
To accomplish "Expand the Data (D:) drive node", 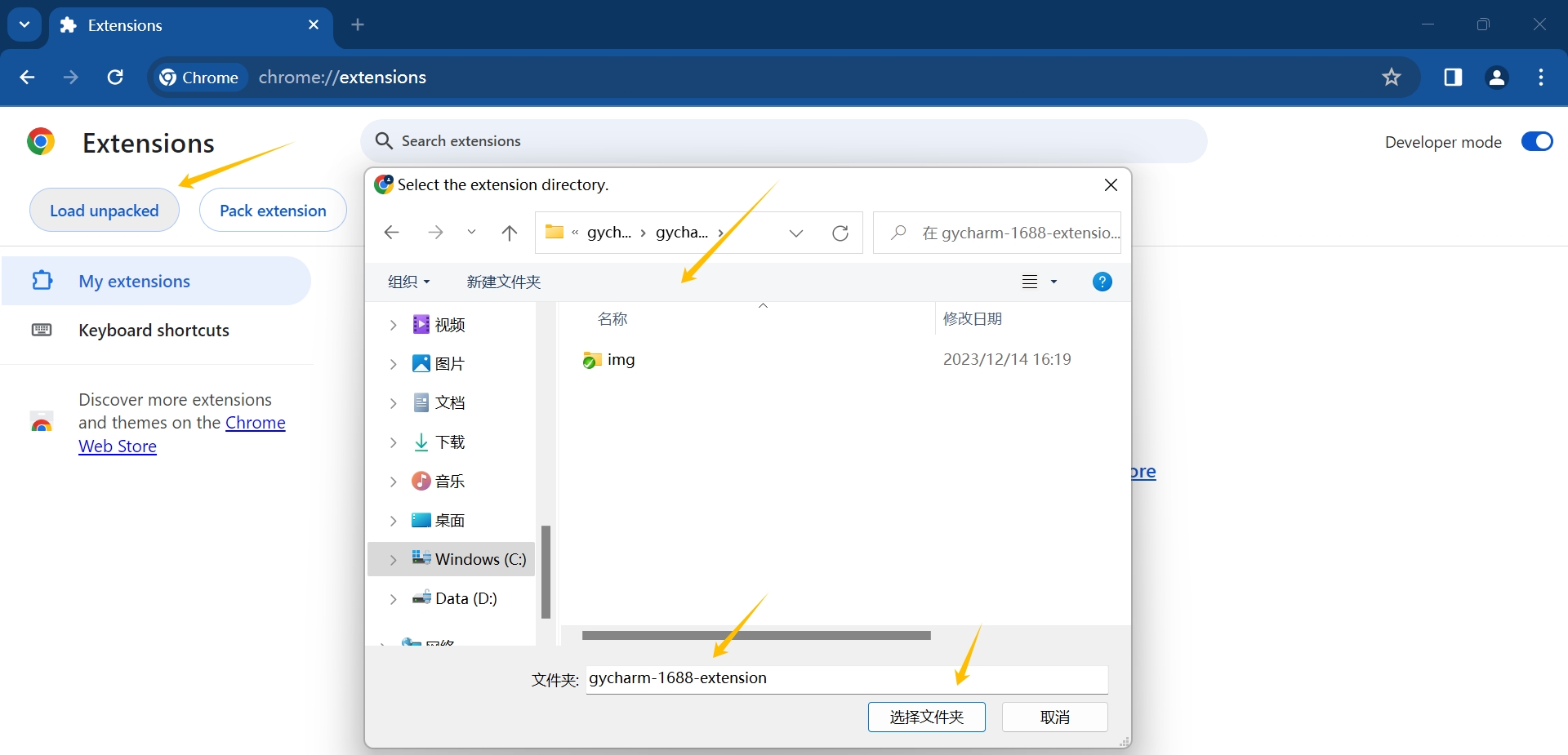I will coord(393,599).
